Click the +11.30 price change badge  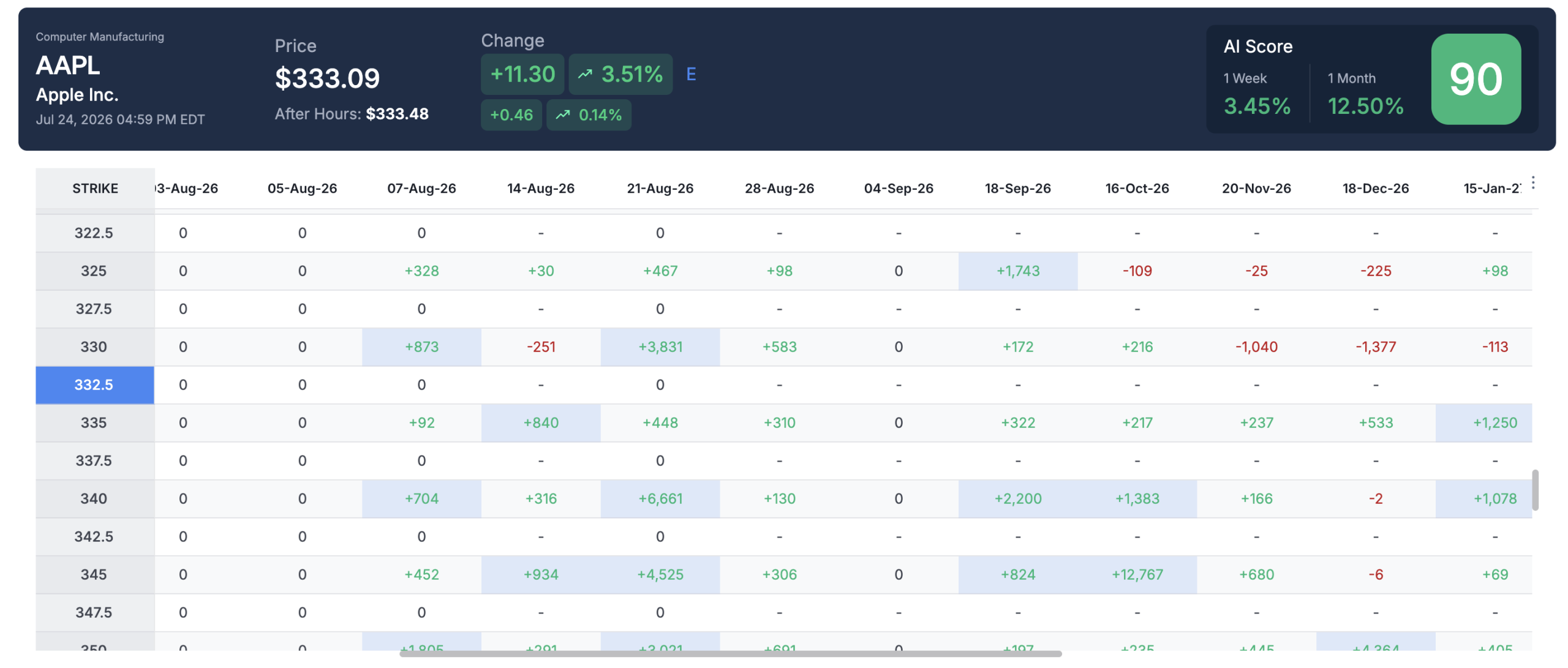click(522, 74)
